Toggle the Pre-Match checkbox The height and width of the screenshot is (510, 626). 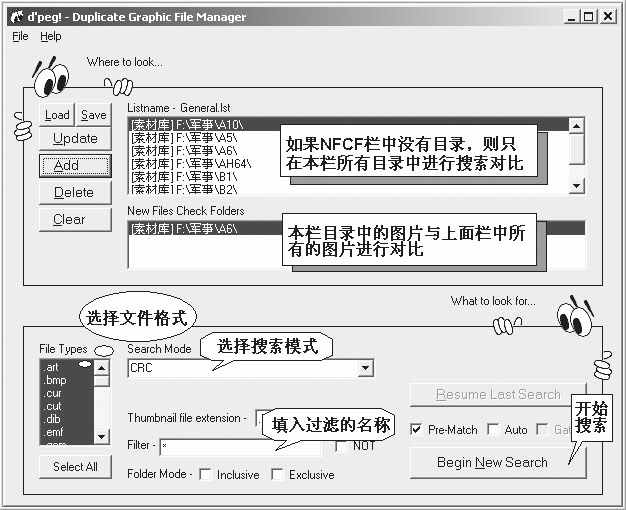tap(416, 430)
